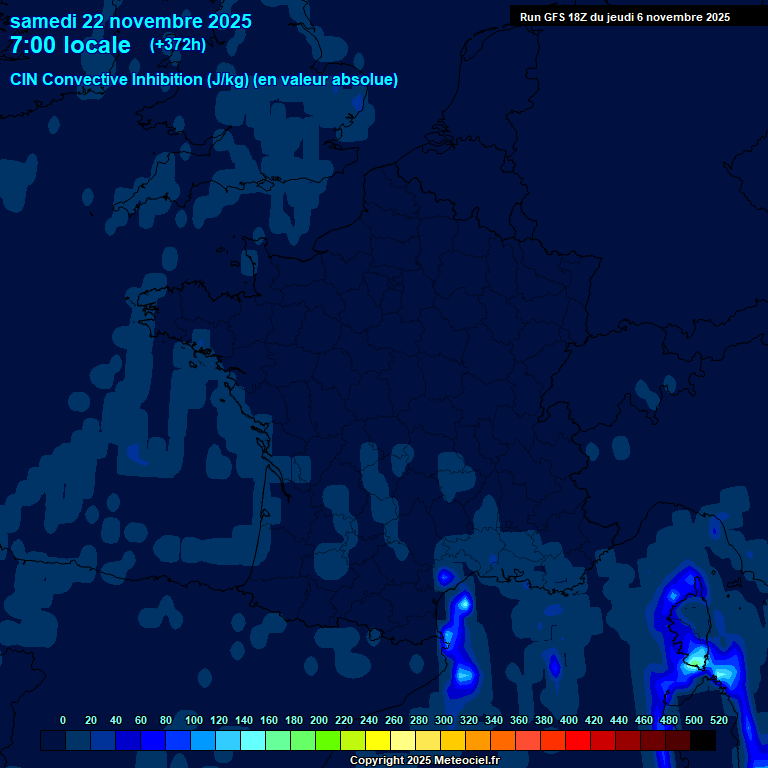Image resolution: width=768 pixels, height=768 pixels.
Task: Click the GFS 18Z run info label
Action: [x=624, y=17]
